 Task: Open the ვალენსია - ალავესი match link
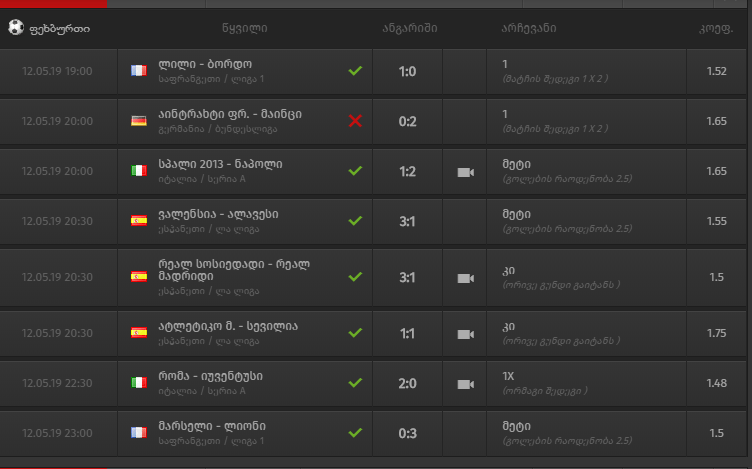coord(218,214)
